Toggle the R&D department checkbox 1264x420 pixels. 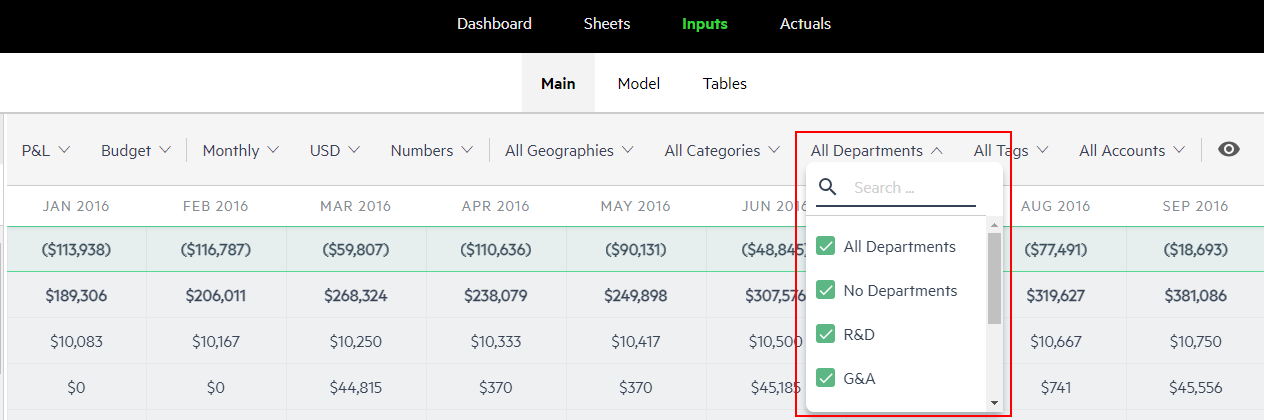(826, 334)
